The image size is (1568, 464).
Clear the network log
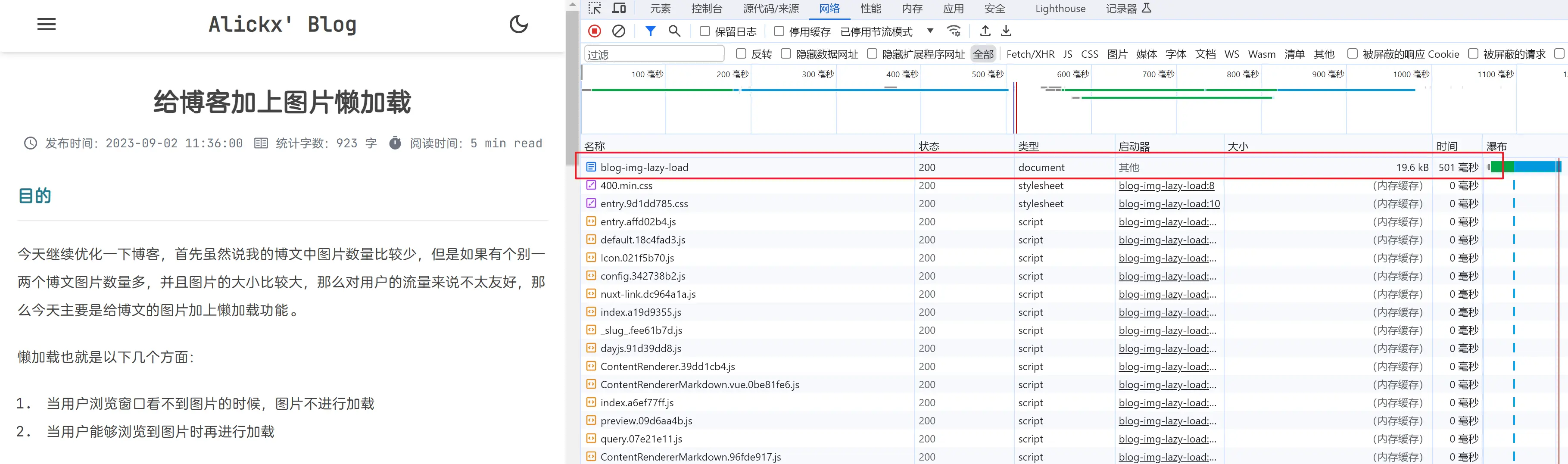(x=618, y=31)
